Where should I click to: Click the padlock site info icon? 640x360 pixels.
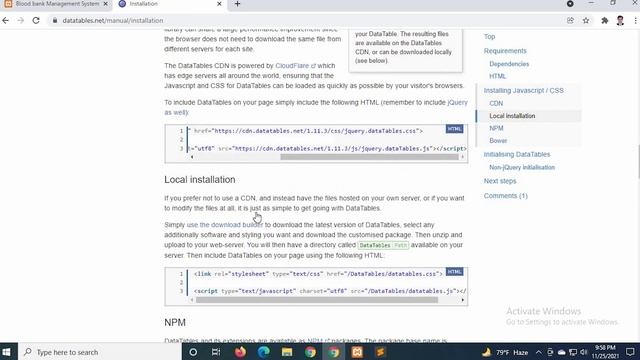click(x=55, y=20)
